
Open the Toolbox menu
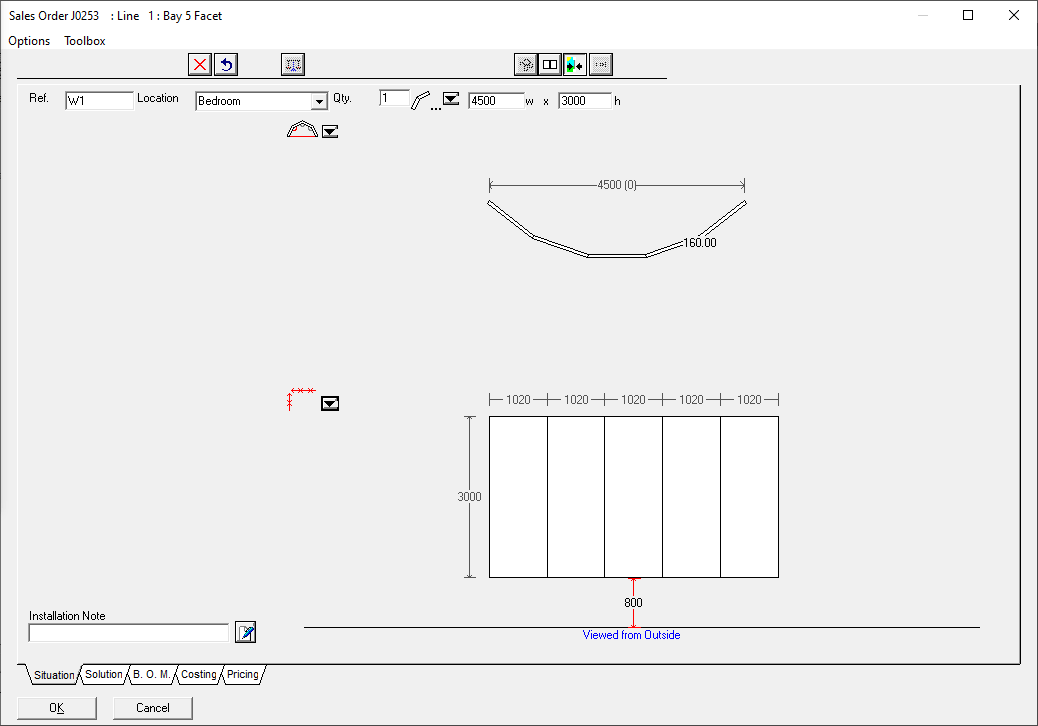(85, 41)
